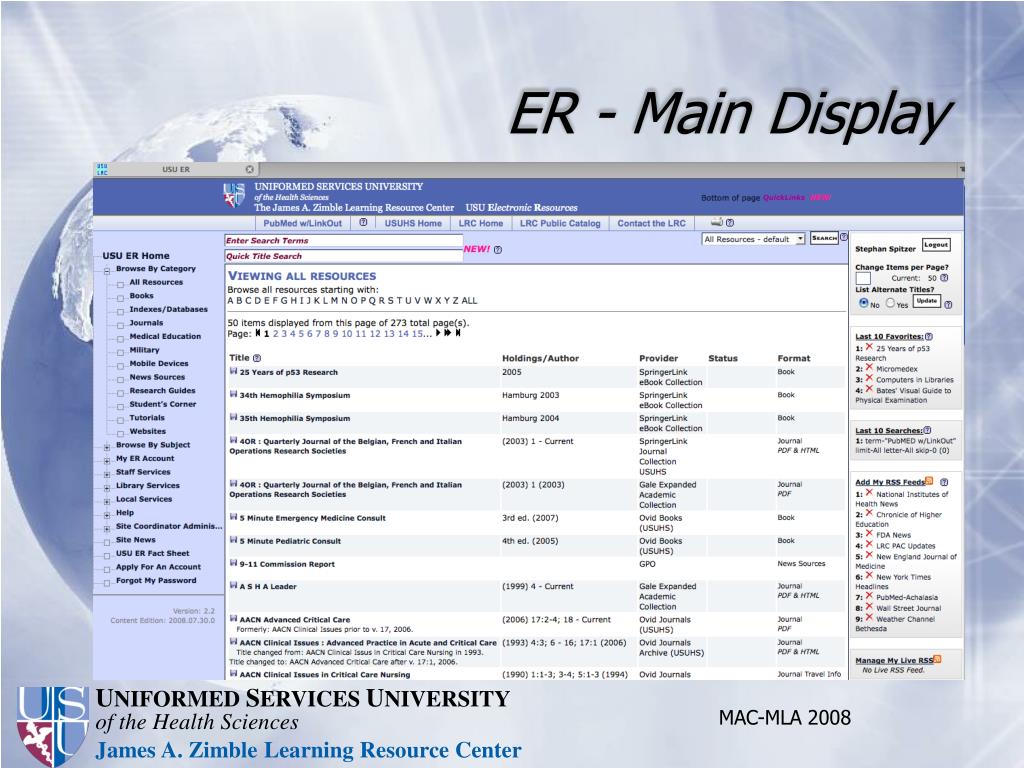This screenshot has height=768, width=1024.
Task: Open the PubMed w/LinkOut nav tab
Action: [302, 223]
